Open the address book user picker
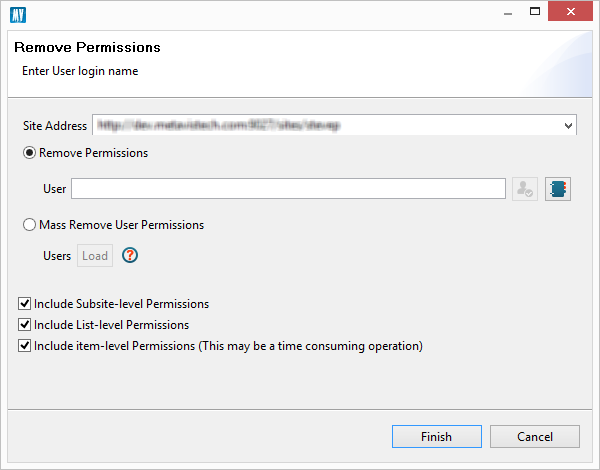The width and height of the screenshot is (600, 470). tap(557, 189)
